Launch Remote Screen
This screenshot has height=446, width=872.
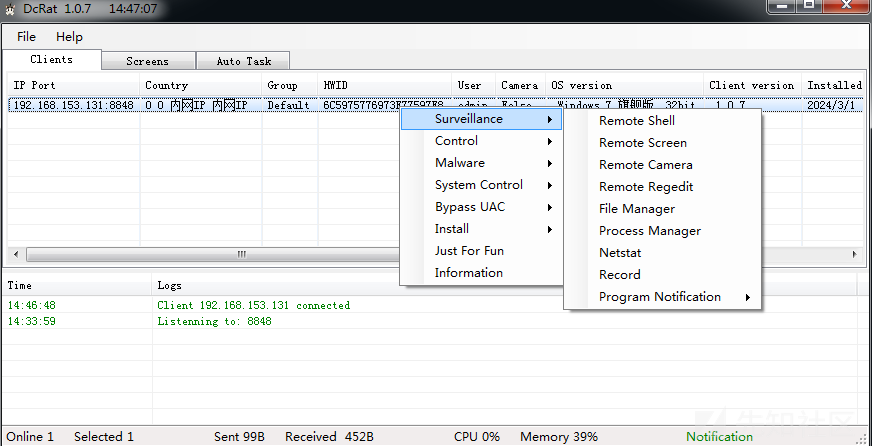point(662,143)
